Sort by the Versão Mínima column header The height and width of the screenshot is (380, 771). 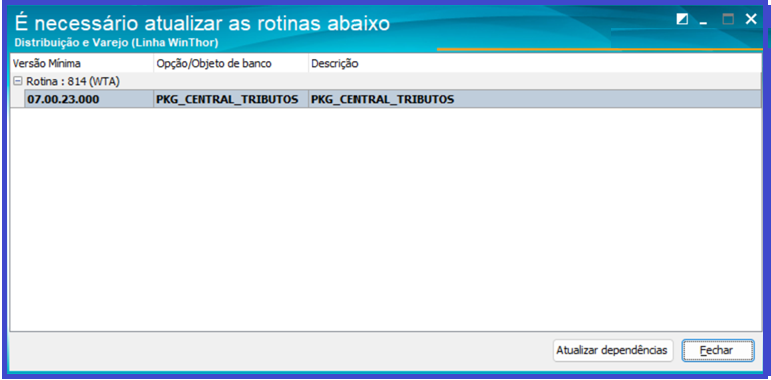pos(82,63)
